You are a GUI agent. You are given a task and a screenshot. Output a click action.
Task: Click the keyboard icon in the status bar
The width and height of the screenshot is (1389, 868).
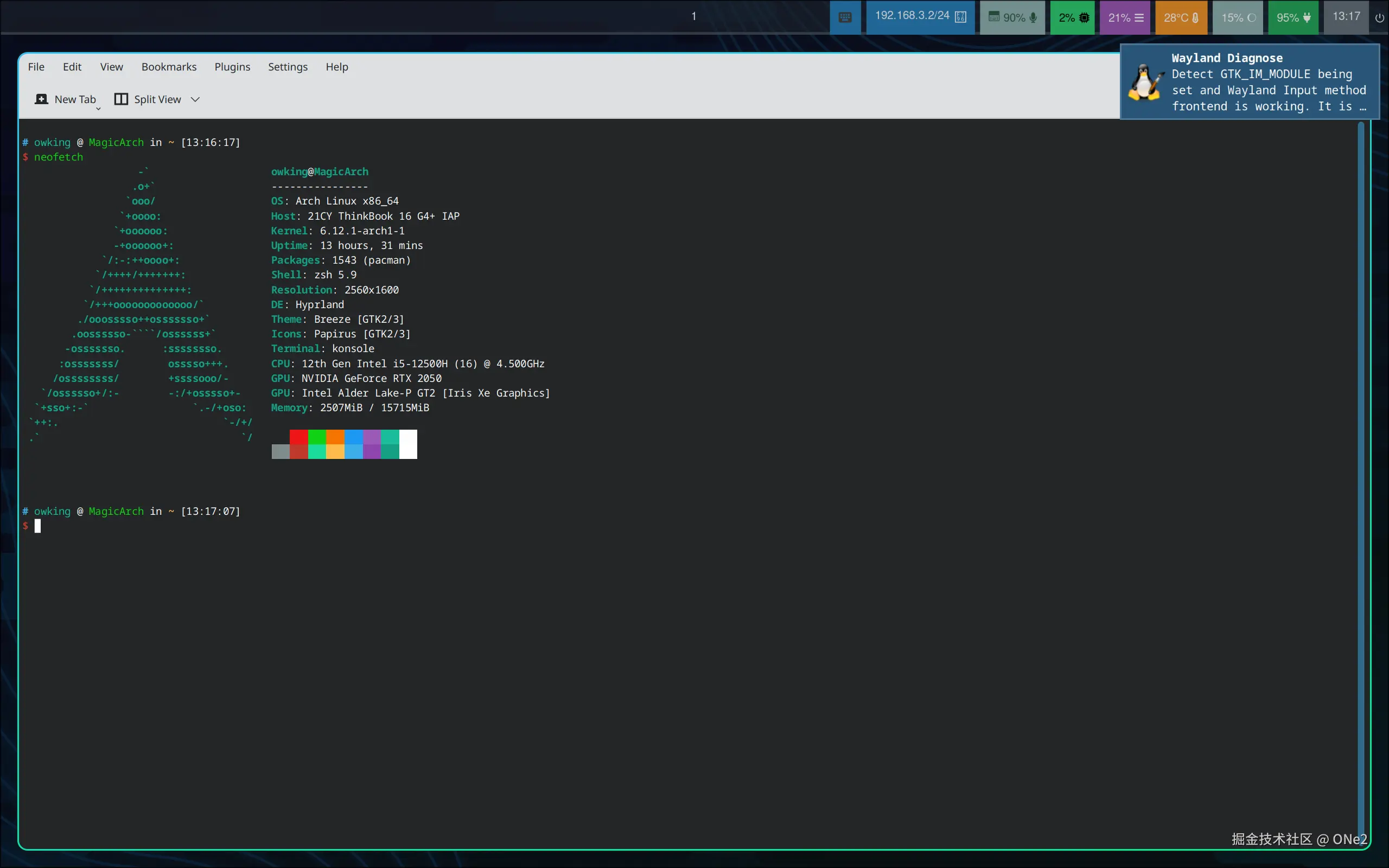pos(845,17)
